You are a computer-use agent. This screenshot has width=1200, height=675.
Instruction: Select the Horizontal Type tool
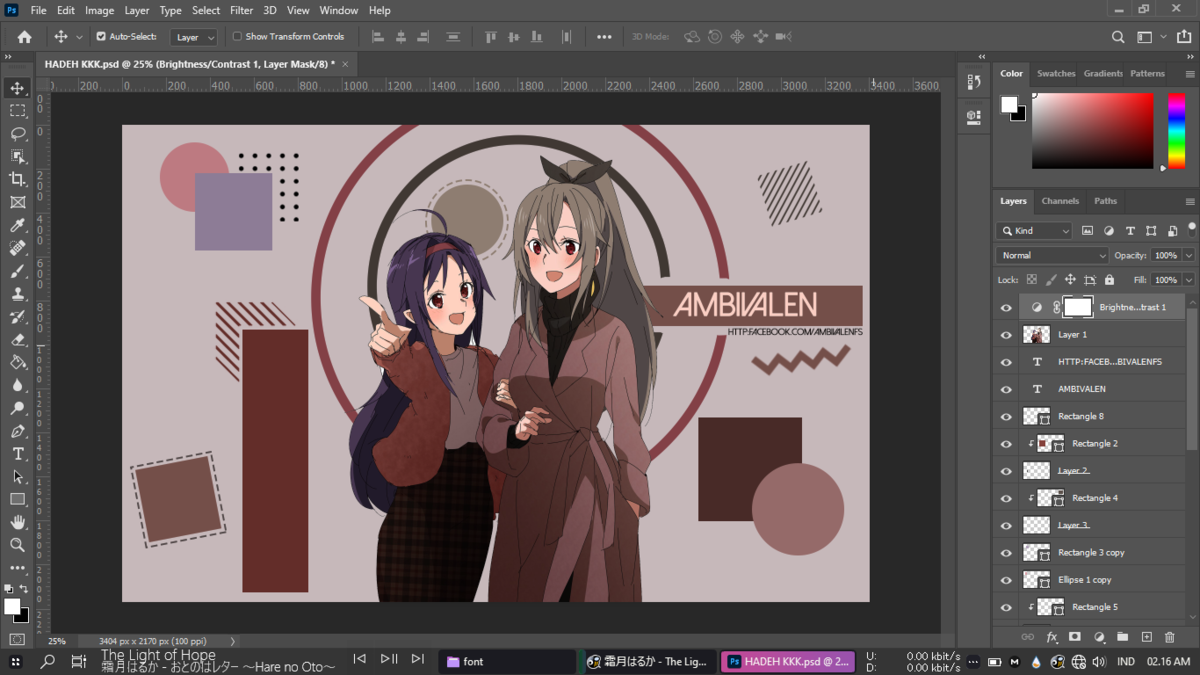(17, 454)
